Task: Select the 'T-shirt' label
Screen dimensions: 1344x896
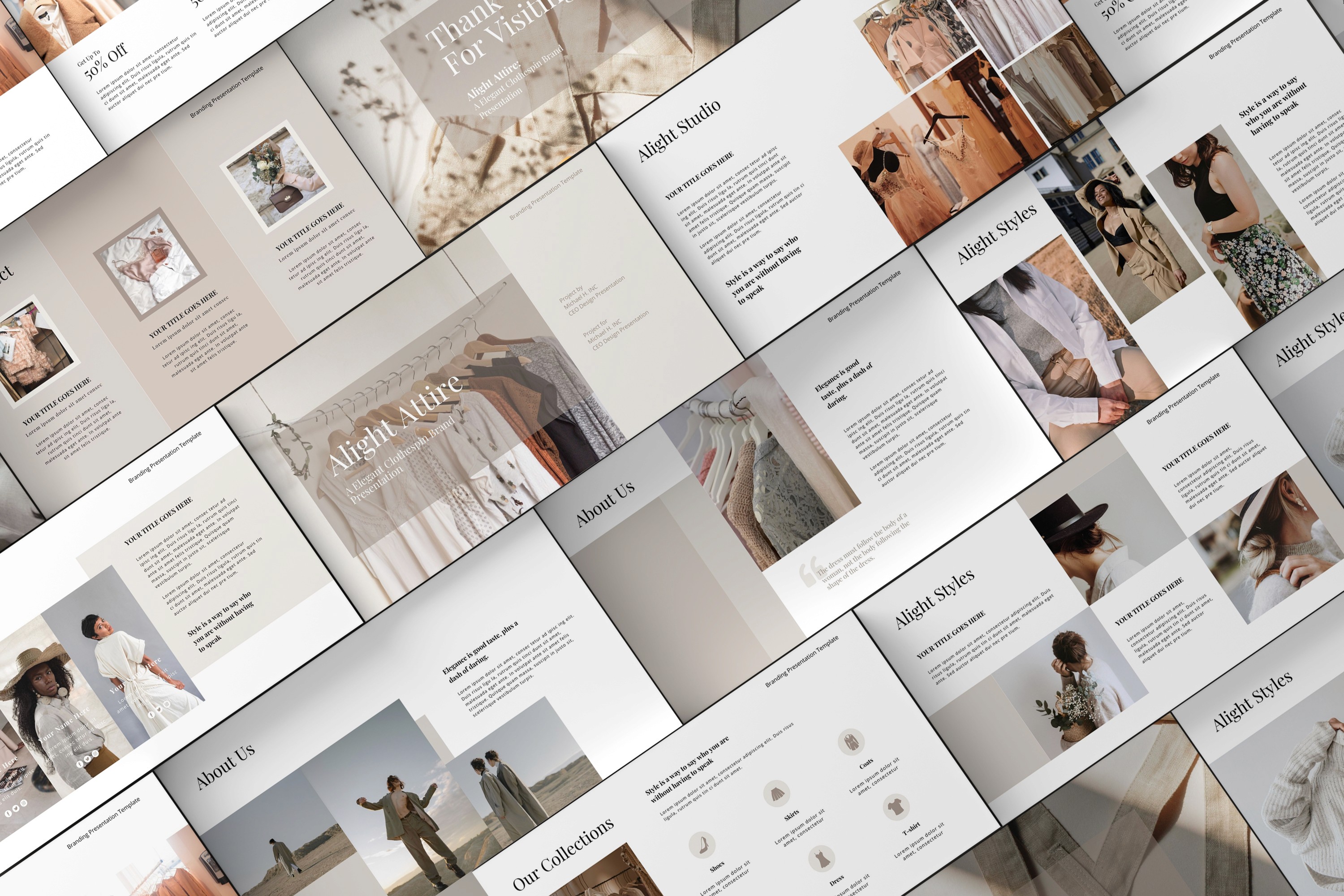Action: pyautogui.click(x=911, y=828)
